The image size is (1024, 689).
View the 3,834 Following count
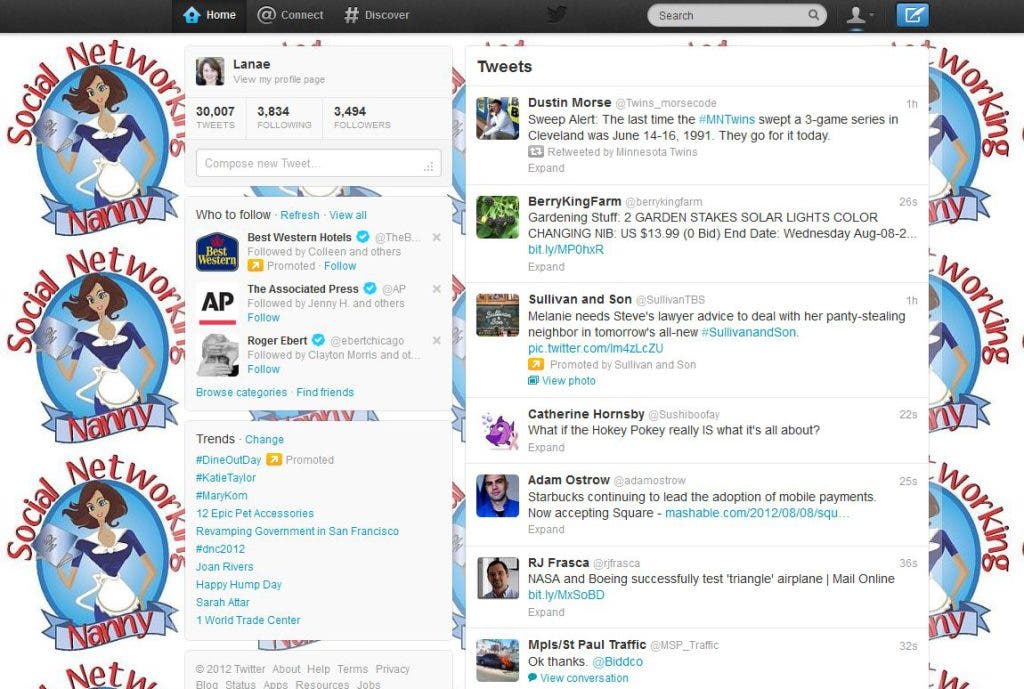(284, 118)
